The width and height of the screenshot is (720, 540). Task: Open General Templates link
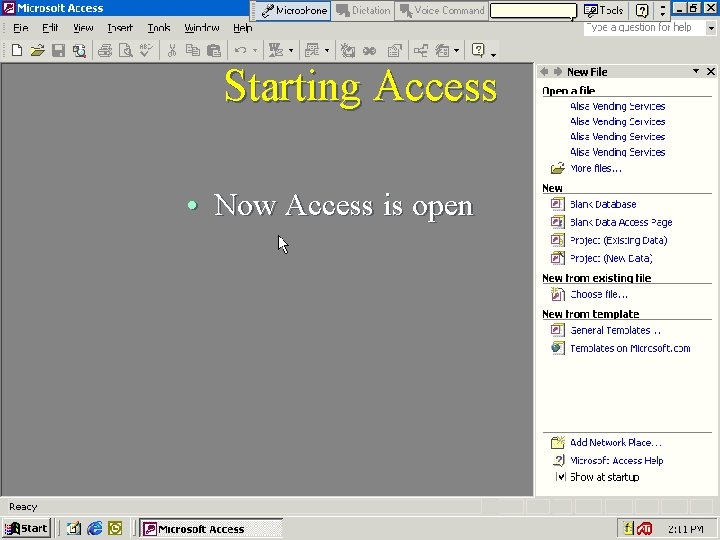(615, 330)
